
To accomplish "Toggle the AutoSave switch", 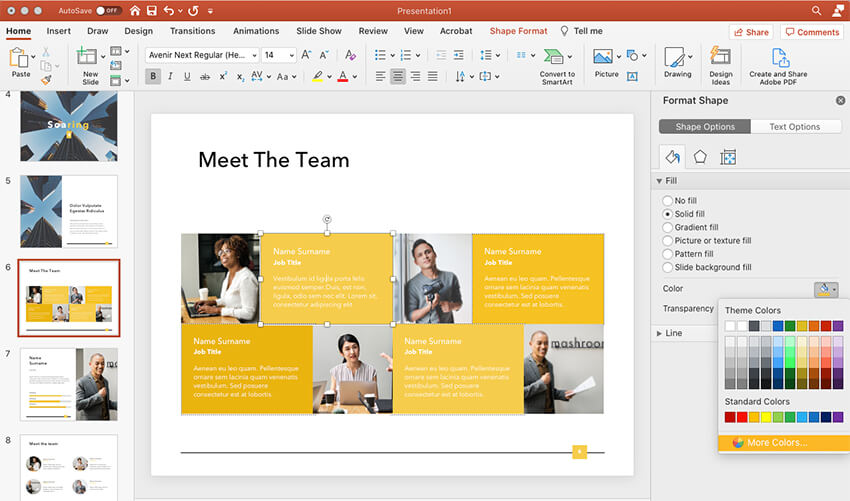I will 108,10.
